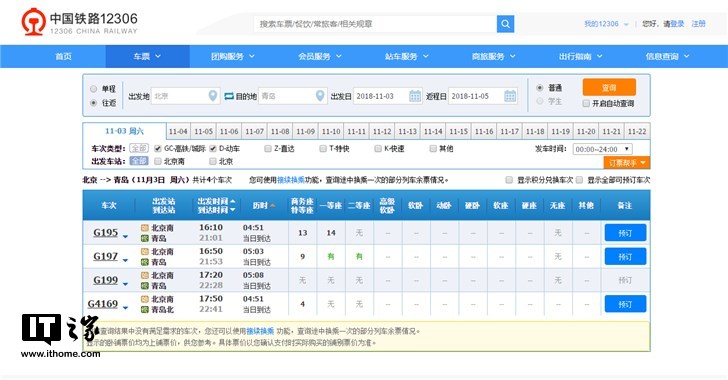Check the T-特快 train type checkbox
The height and width of the screenshot is (380, 728).
323,148
